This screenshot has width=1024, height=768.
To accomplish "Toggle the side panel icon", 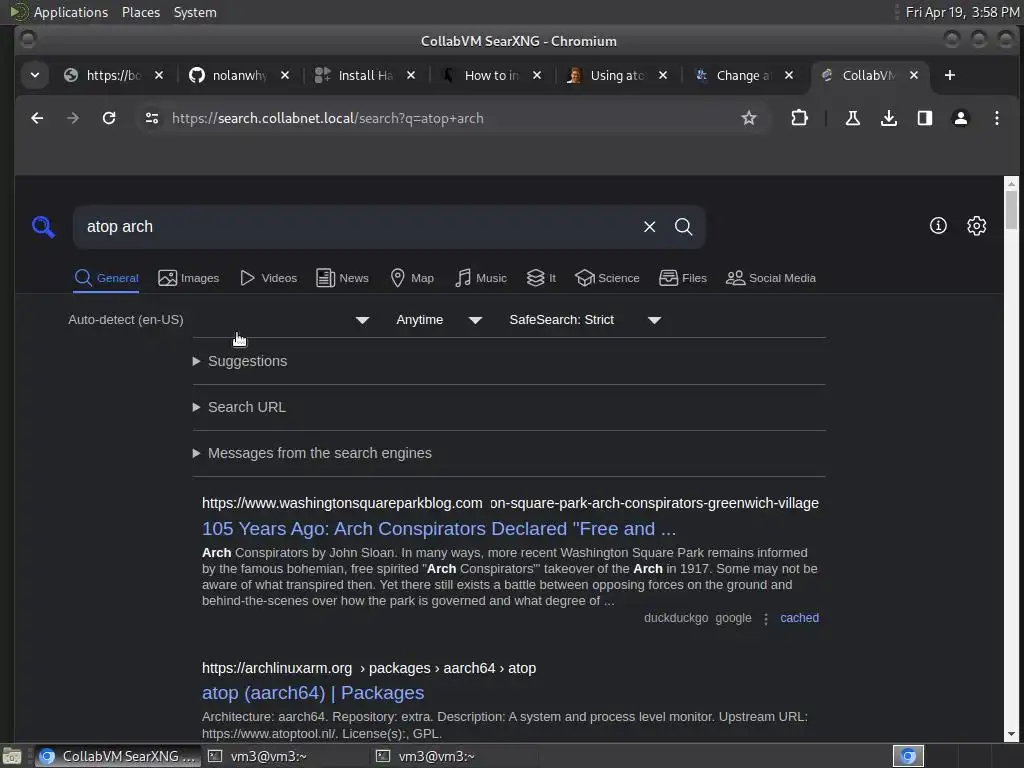I will tap(925, 118).
